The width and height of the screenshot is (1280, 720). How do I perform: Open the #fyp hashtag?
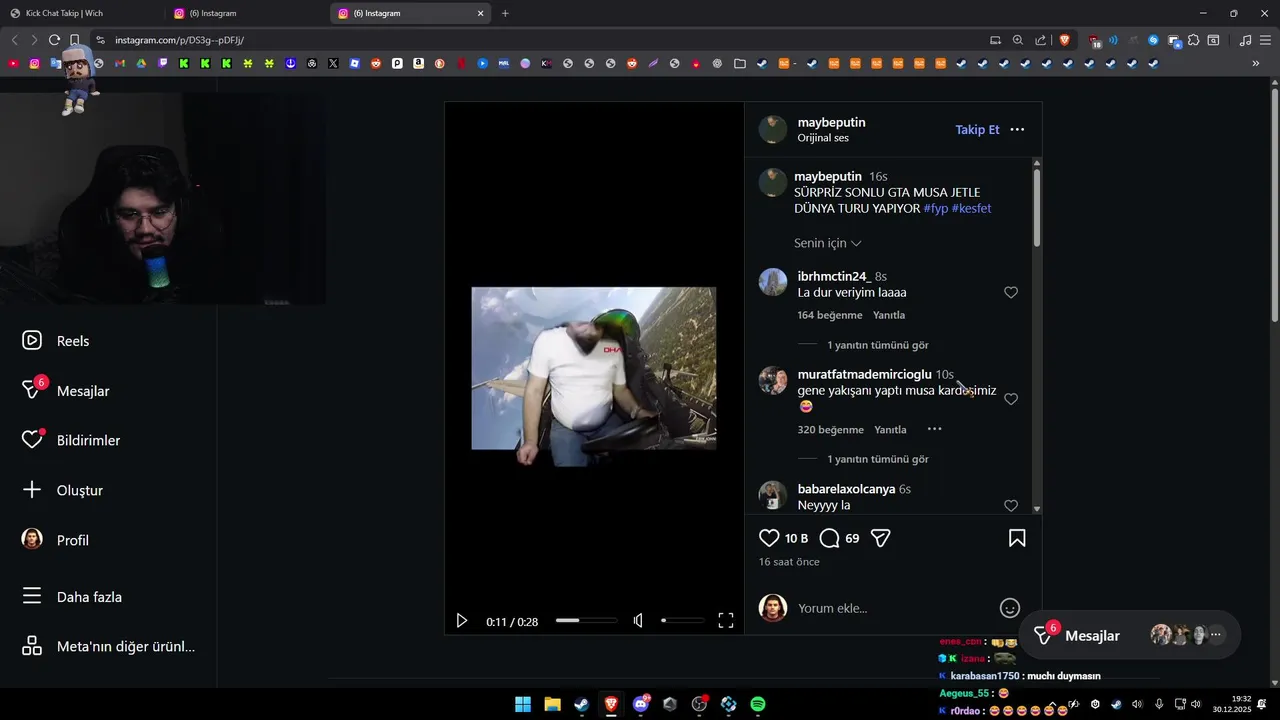coord(935,209)
